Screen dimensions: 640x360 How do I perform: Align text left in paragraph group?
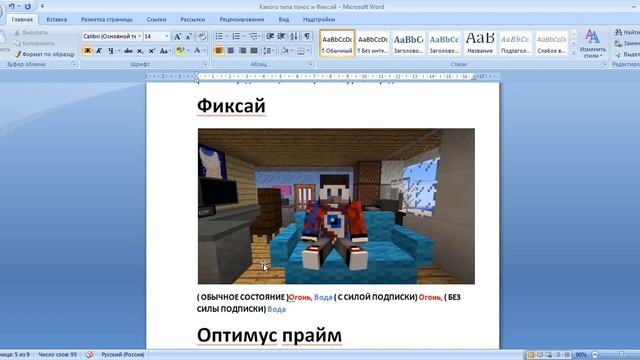[219, 51]
